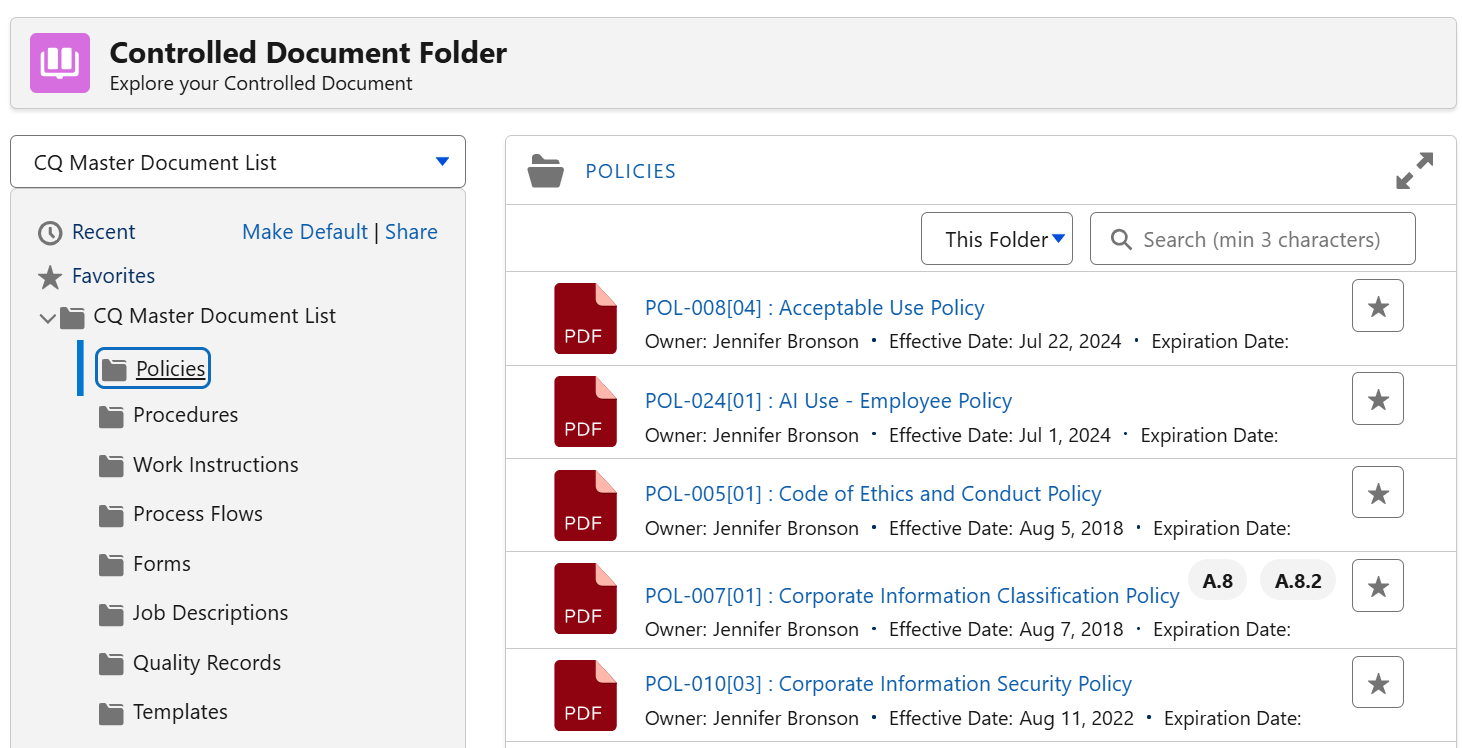Viewport: 1462px width, 748px height.
Task: Open the Work Instructions folder
Action: click(215, 465)
